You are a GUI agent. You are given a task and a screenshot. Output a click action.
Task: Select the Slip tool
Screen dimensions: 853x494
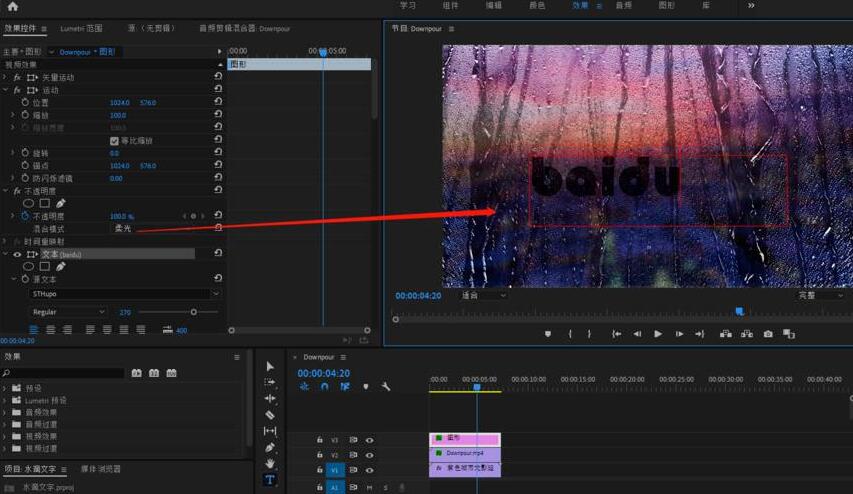point(270,431)
